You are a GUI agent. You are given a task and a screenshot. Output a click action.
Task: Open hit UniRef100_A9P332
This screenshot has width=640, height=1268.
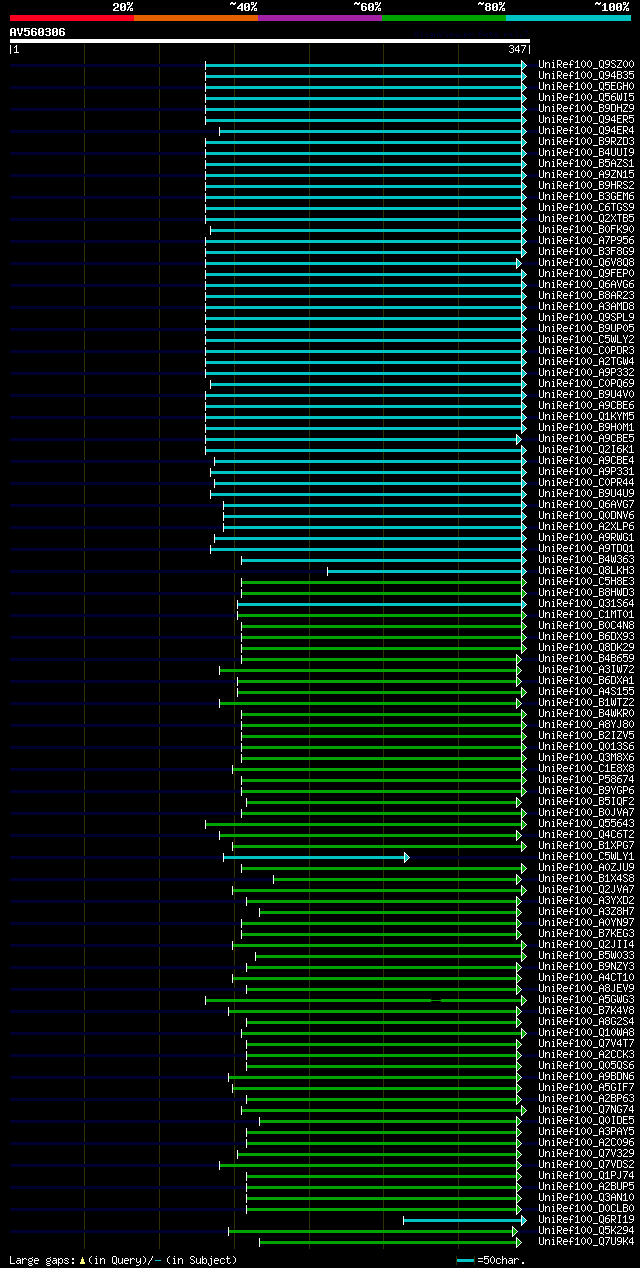[x=586, y=372]
